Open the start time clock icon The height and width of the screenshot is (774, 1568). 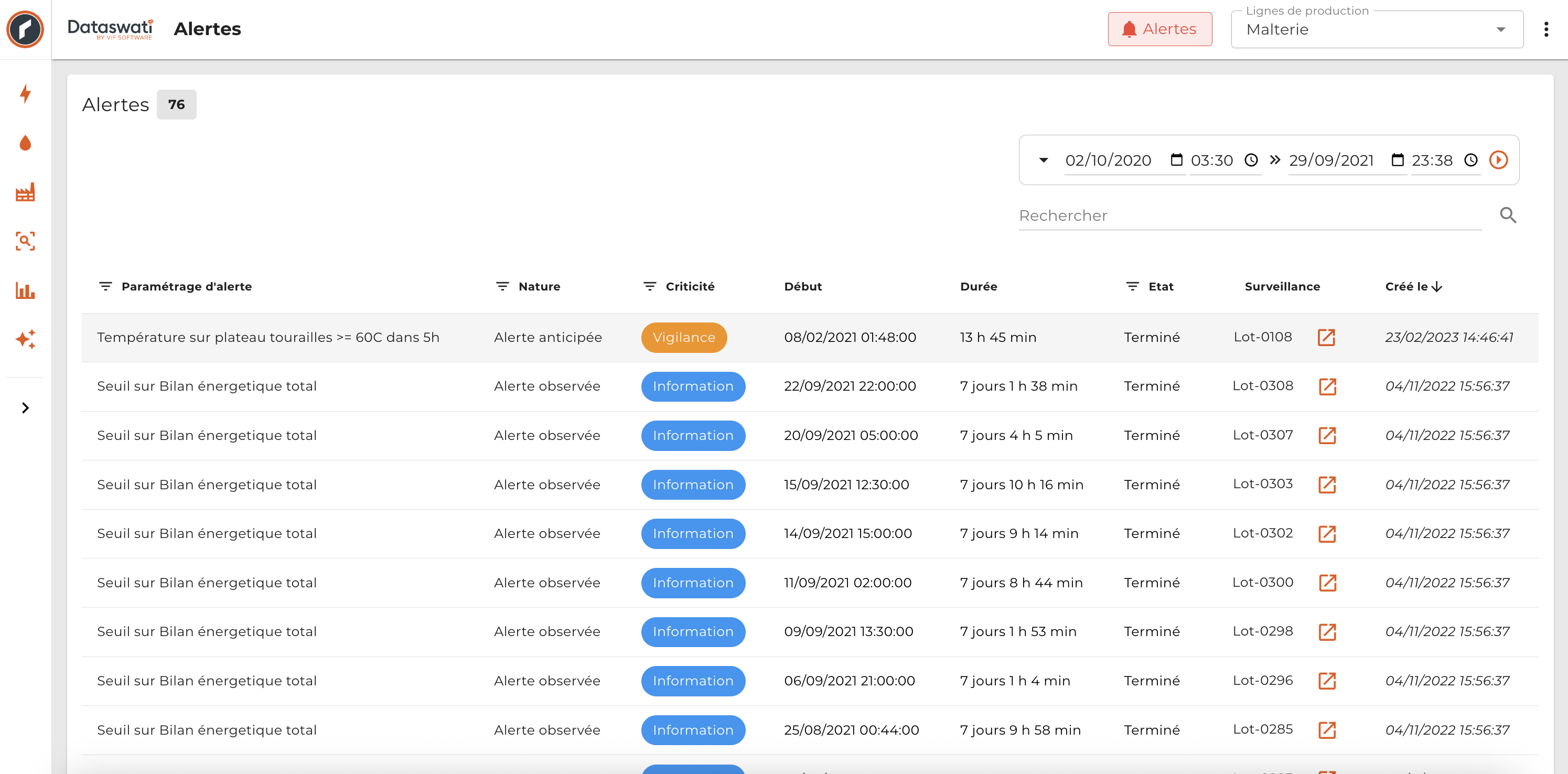(x=1251, y=160)
